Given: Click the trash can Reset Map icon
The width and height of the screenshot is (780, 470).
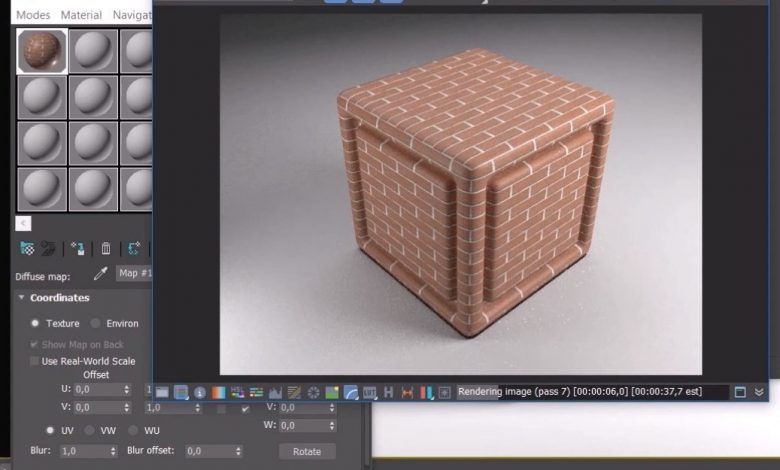Looking at the screenshot, I should [106, 248].
